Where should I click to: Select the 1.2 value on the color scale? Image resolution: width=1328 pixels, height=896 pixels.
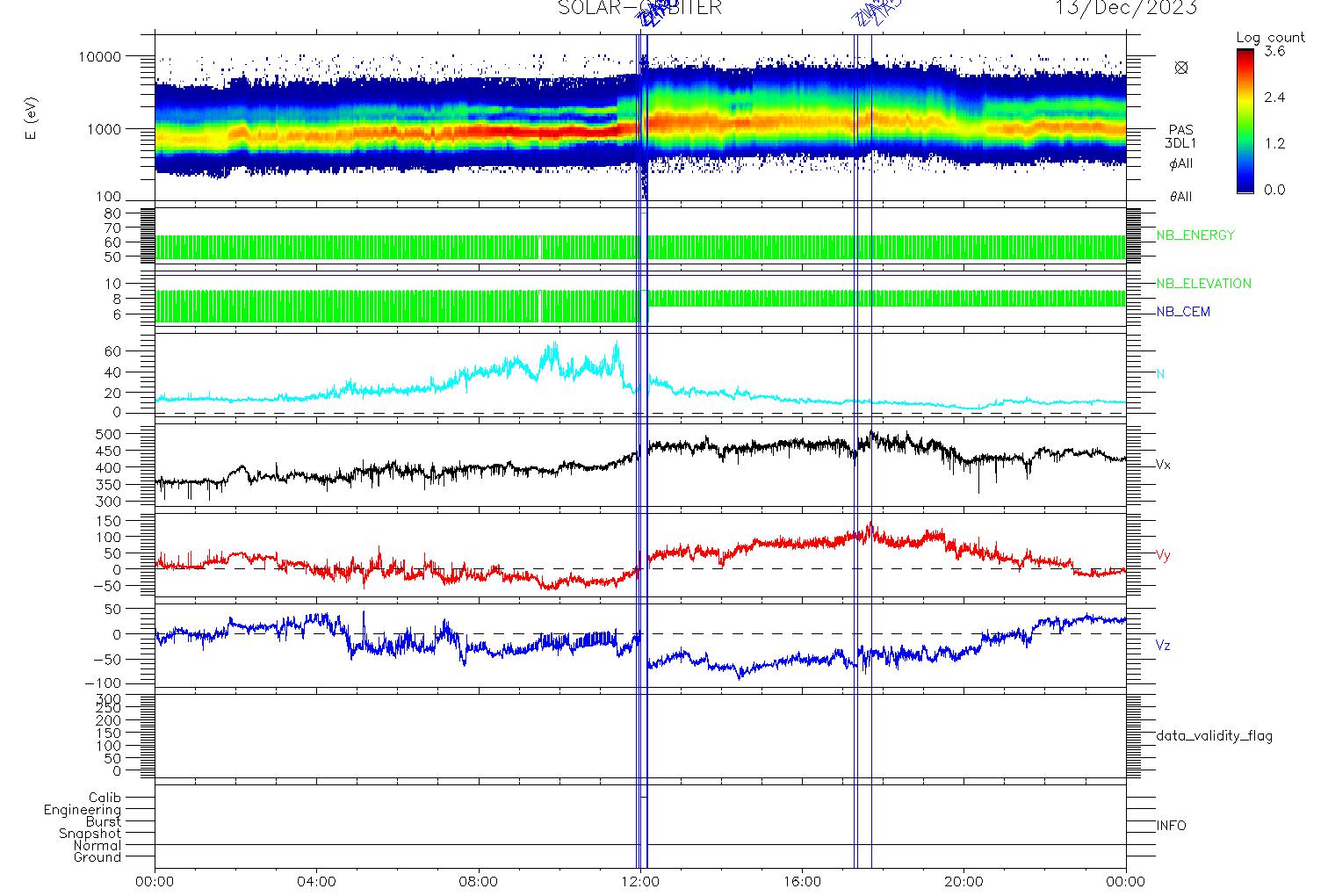pos(1274,143)
